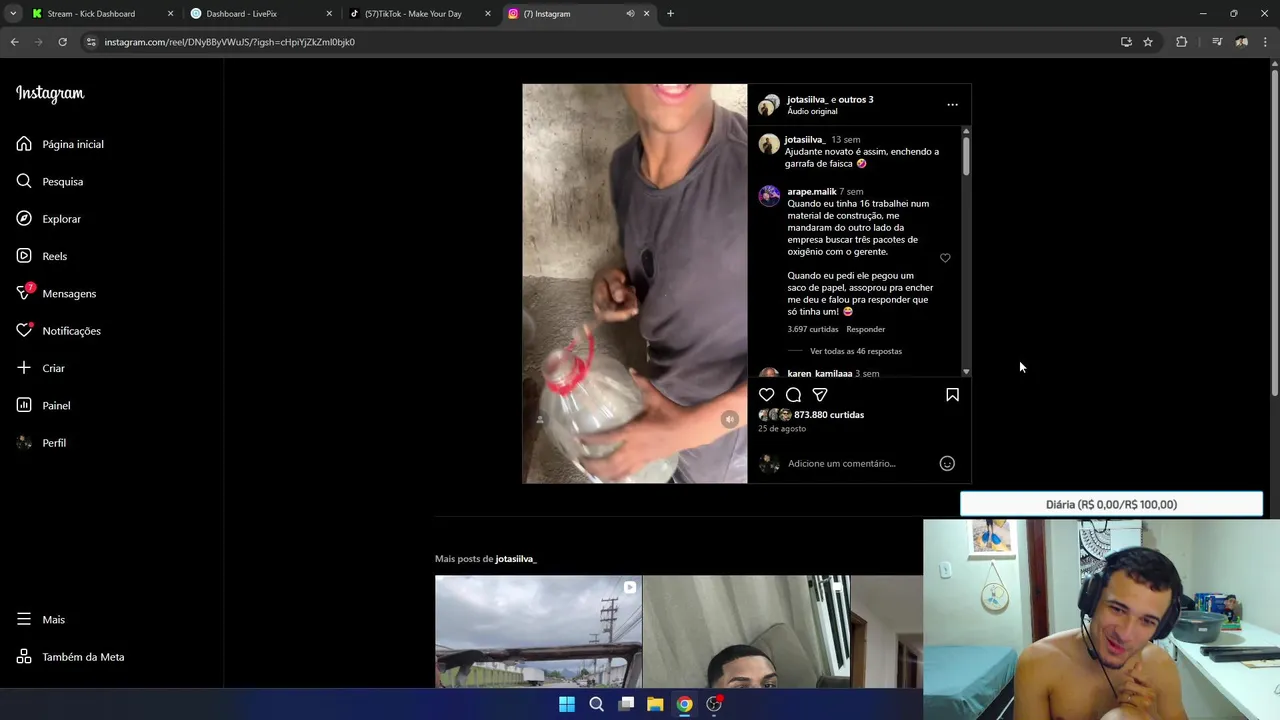This screenshot has width=1280, height=720.
Task: Click tagged people icon on reel video
Action: pyautogui.click(x=540, y=420)
